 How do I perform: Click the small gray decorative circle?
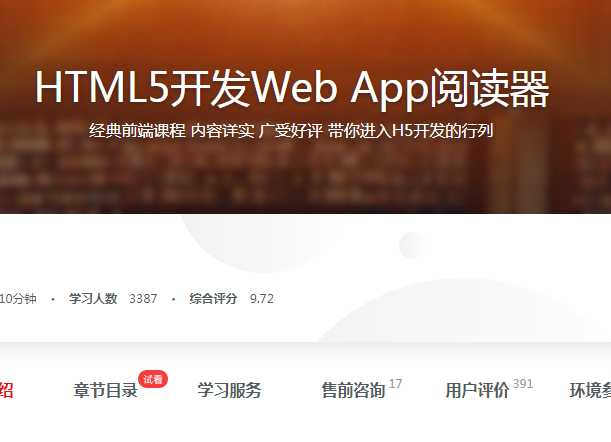[x=411, y=245]
